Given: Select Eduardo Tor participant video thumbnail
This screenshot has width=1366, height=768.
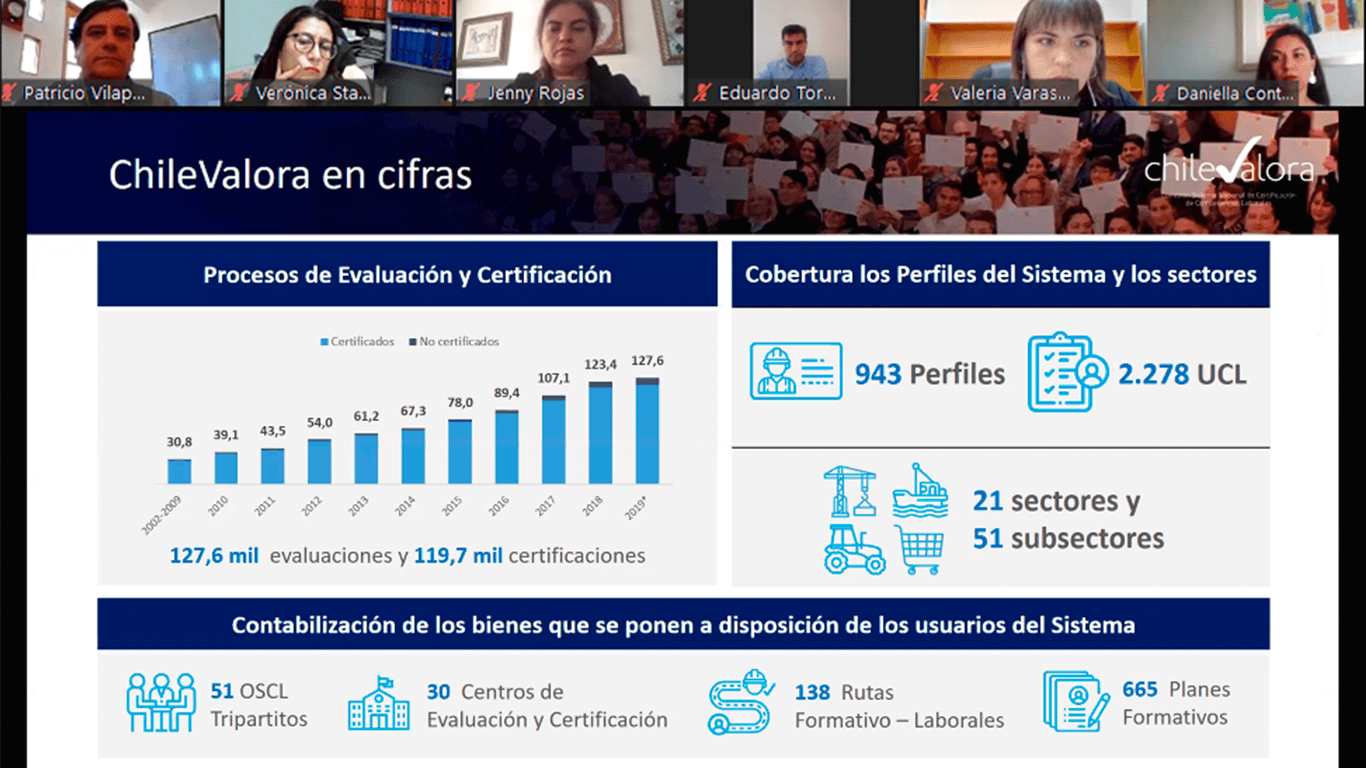Looking at the screenshot, I should [x=802, y=53].
